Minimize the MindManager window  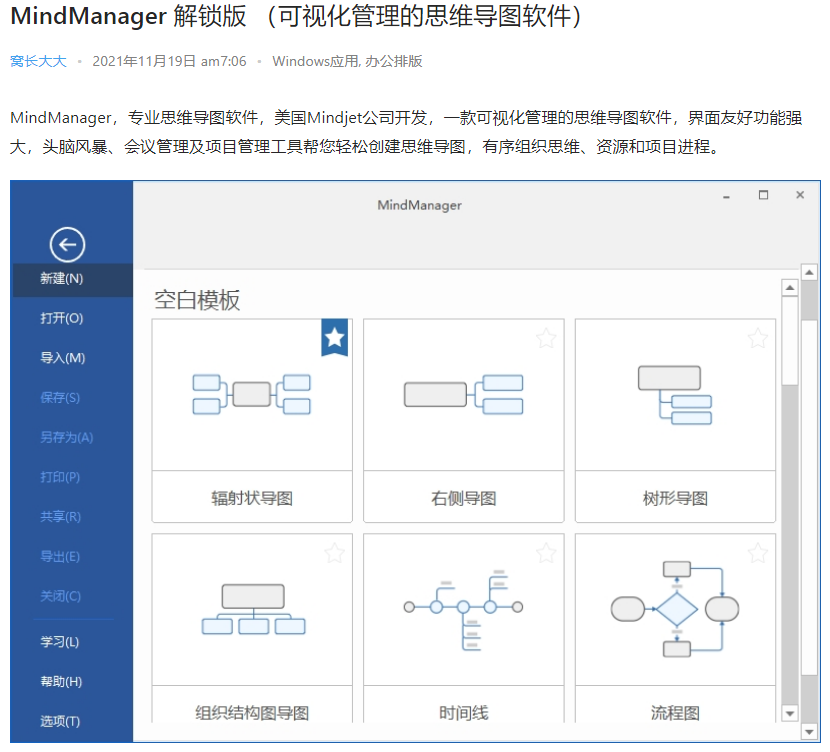click(726, 196)
